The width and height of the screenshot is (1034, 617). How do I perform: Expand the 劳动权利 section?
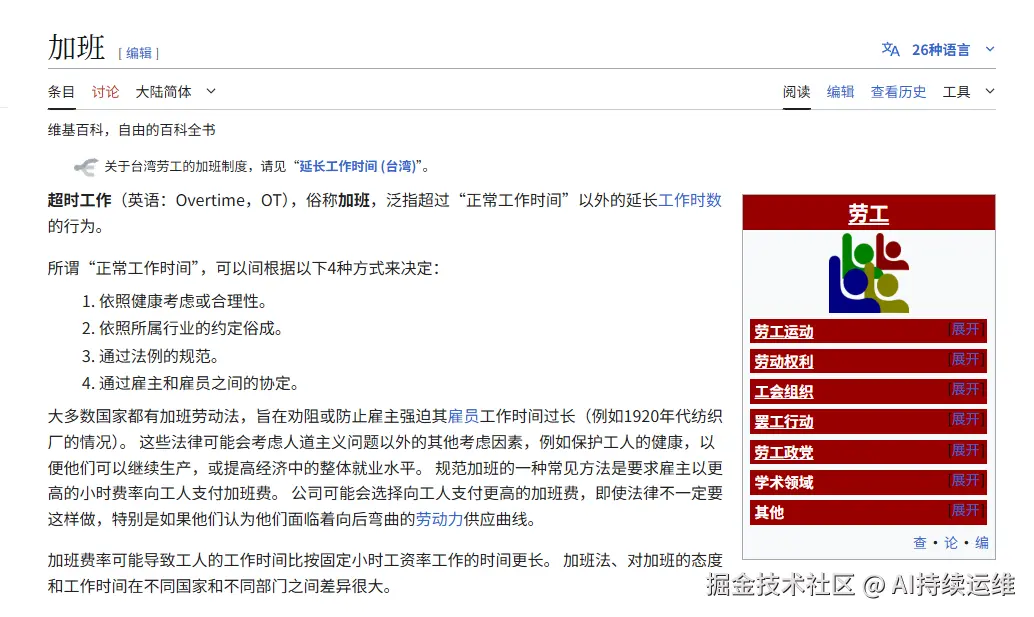[x=964, y=360]
